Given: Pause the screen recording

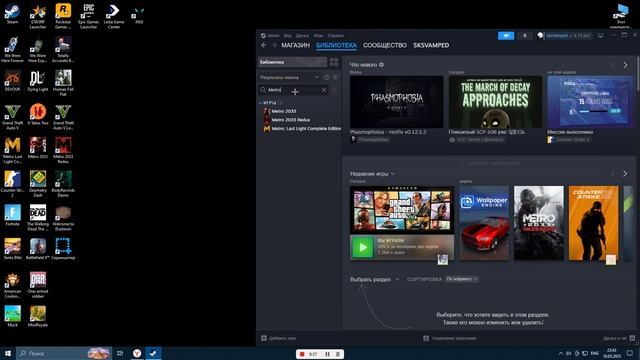Looking at the screenshot, I should coord(327,354).
